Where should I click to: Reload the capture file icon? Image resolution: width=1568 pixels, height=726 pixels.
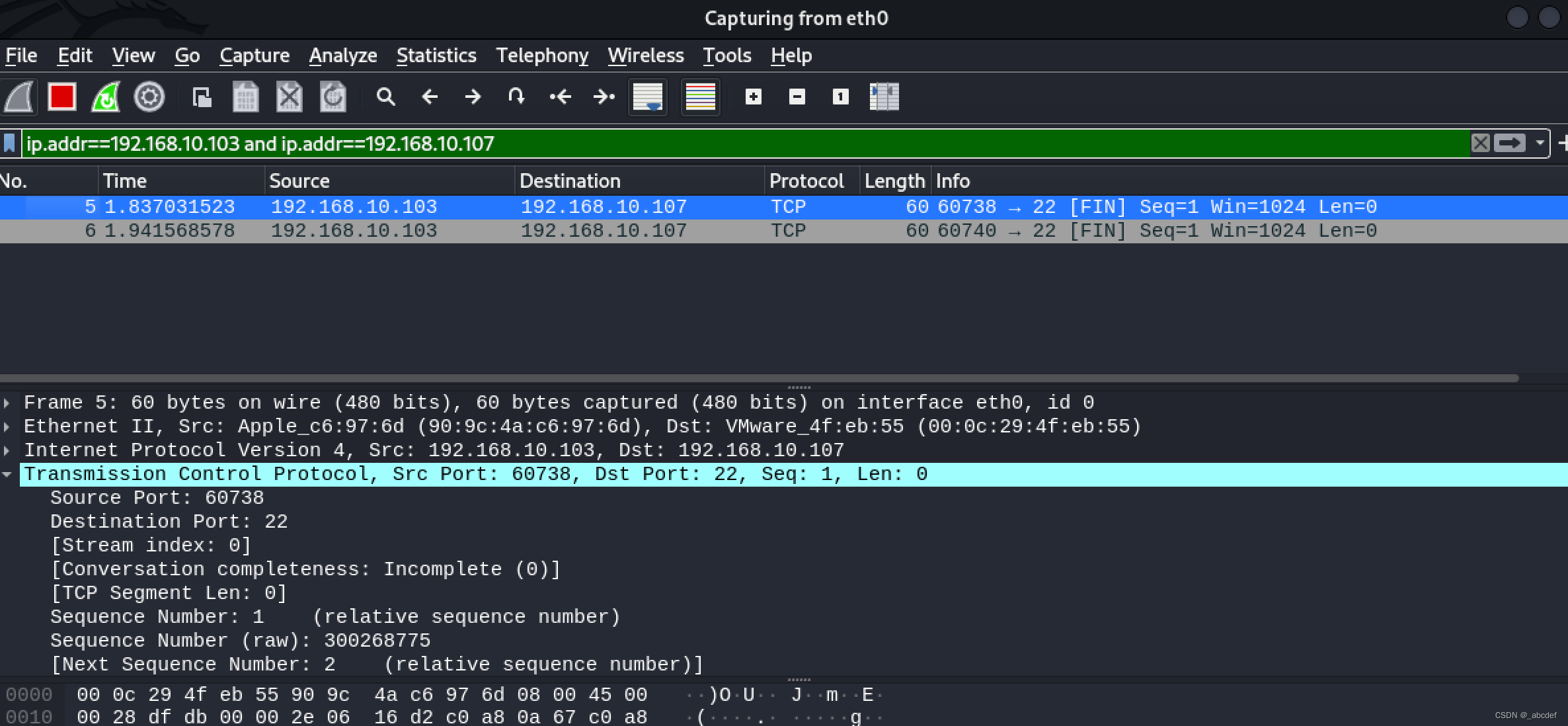333,97
